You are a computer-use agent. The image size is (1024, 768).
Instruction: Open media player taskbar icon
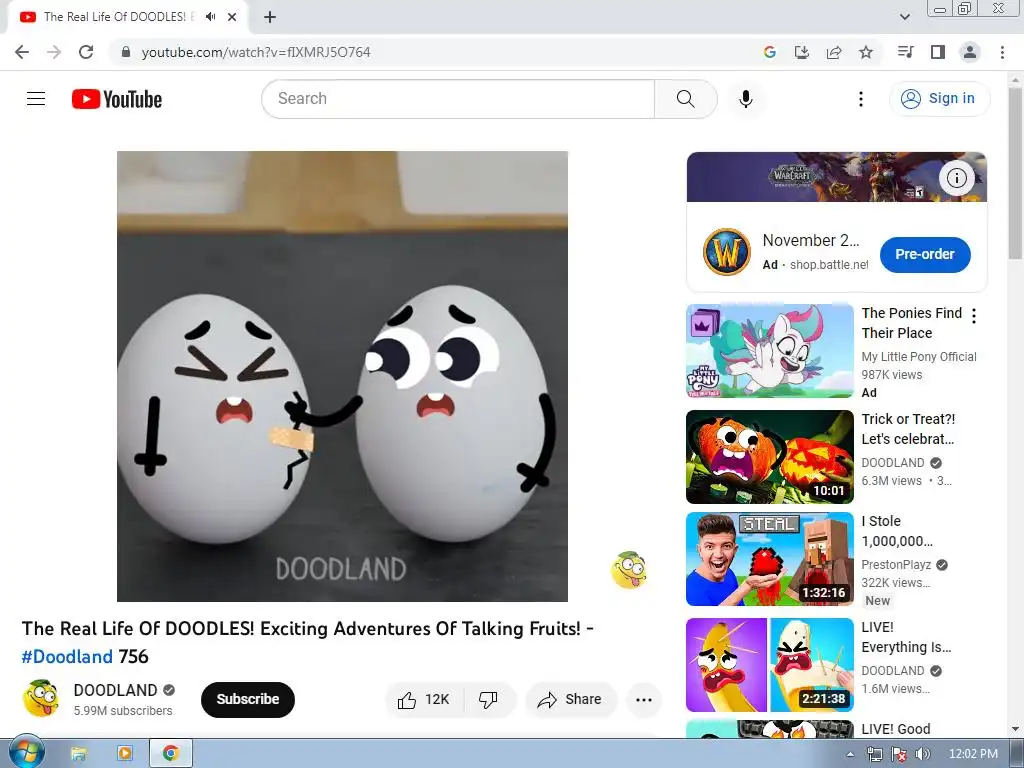click(125, 754)
